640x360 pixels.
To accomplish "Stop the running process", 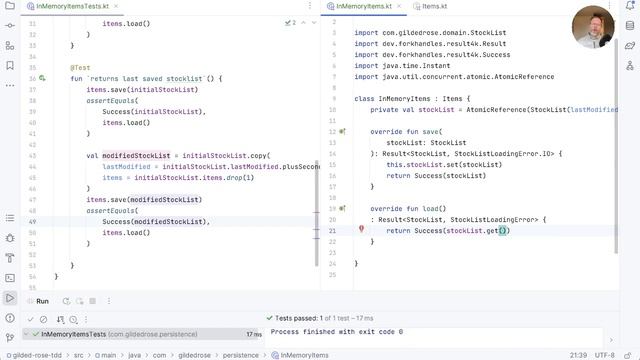I will click(93, 301).
